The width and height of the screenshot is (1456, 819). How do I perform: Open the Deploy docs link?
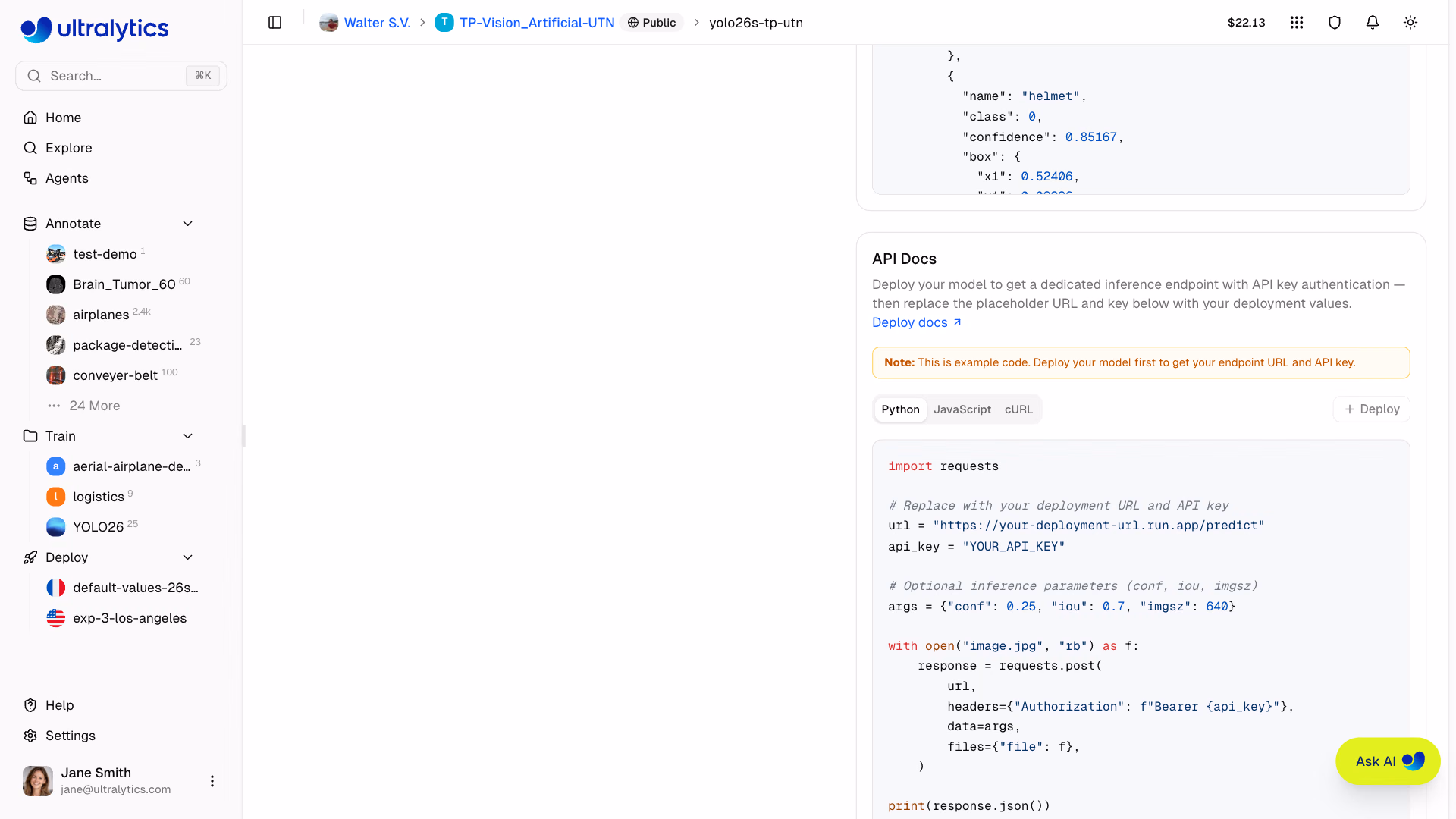coord(917,322)
